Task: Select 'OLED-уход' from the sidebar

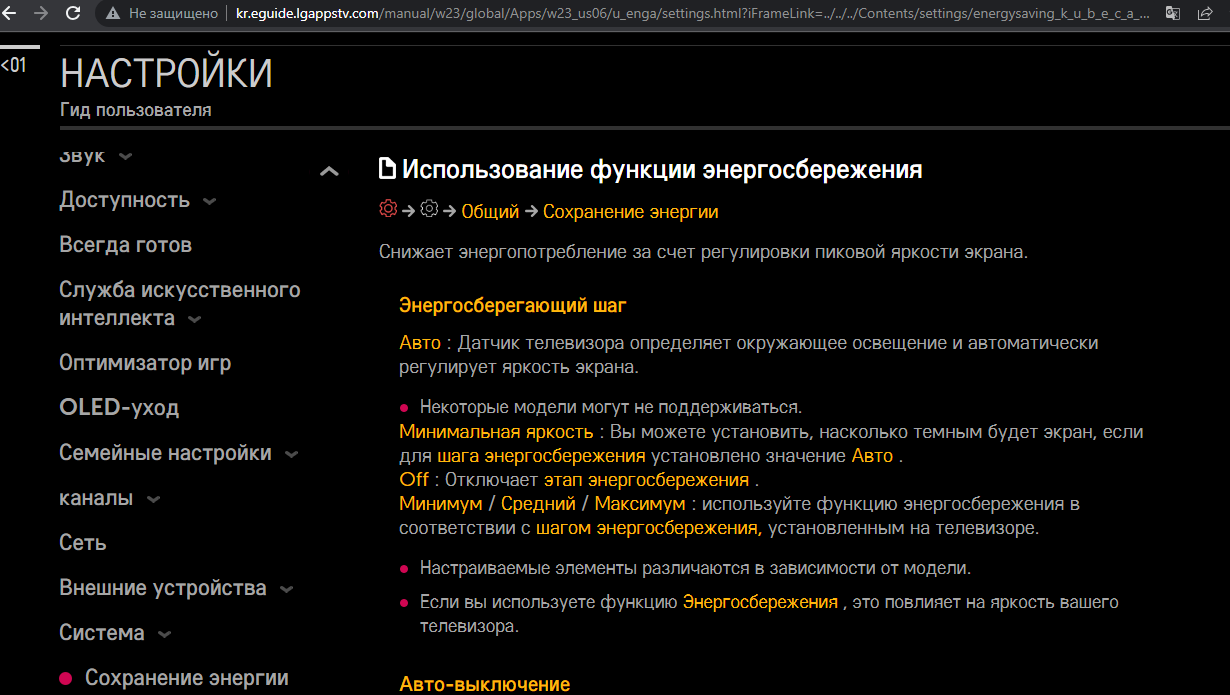Action: pos(119,408)
